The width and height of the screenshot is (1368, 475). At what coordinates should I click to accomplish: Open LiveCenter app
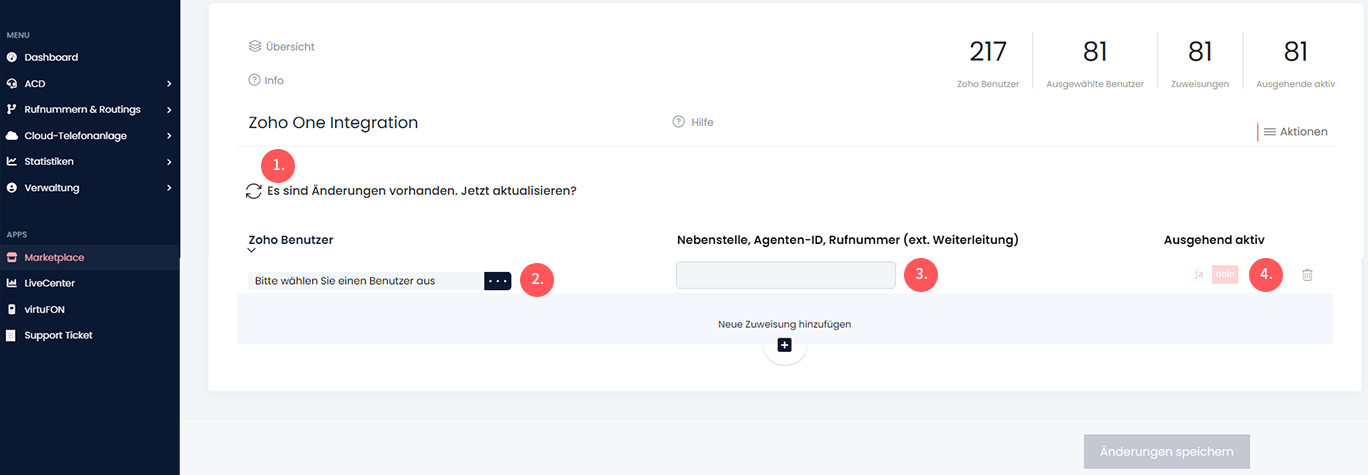tap(50, 283)
